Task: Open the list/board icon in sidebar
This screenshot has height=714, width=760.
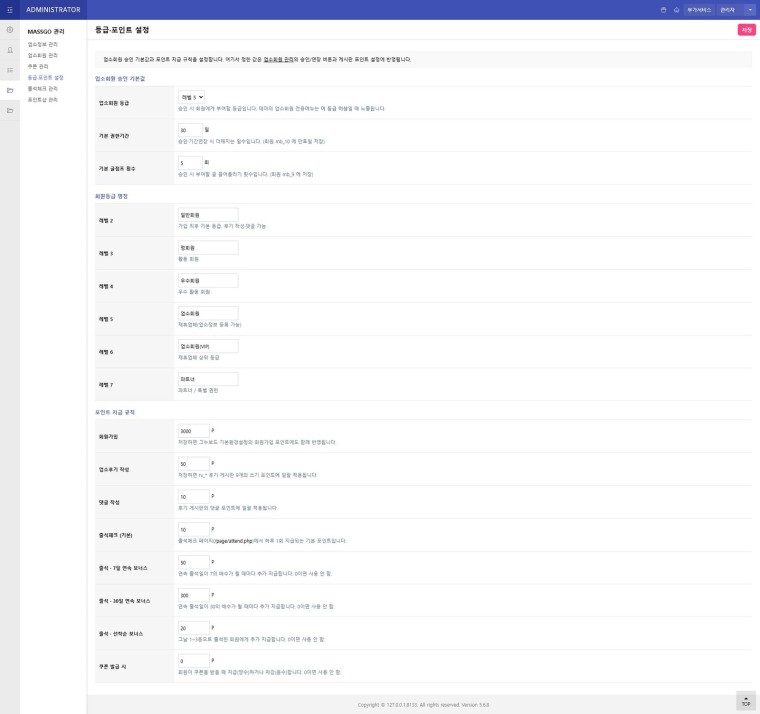Action: coord(10,70)
